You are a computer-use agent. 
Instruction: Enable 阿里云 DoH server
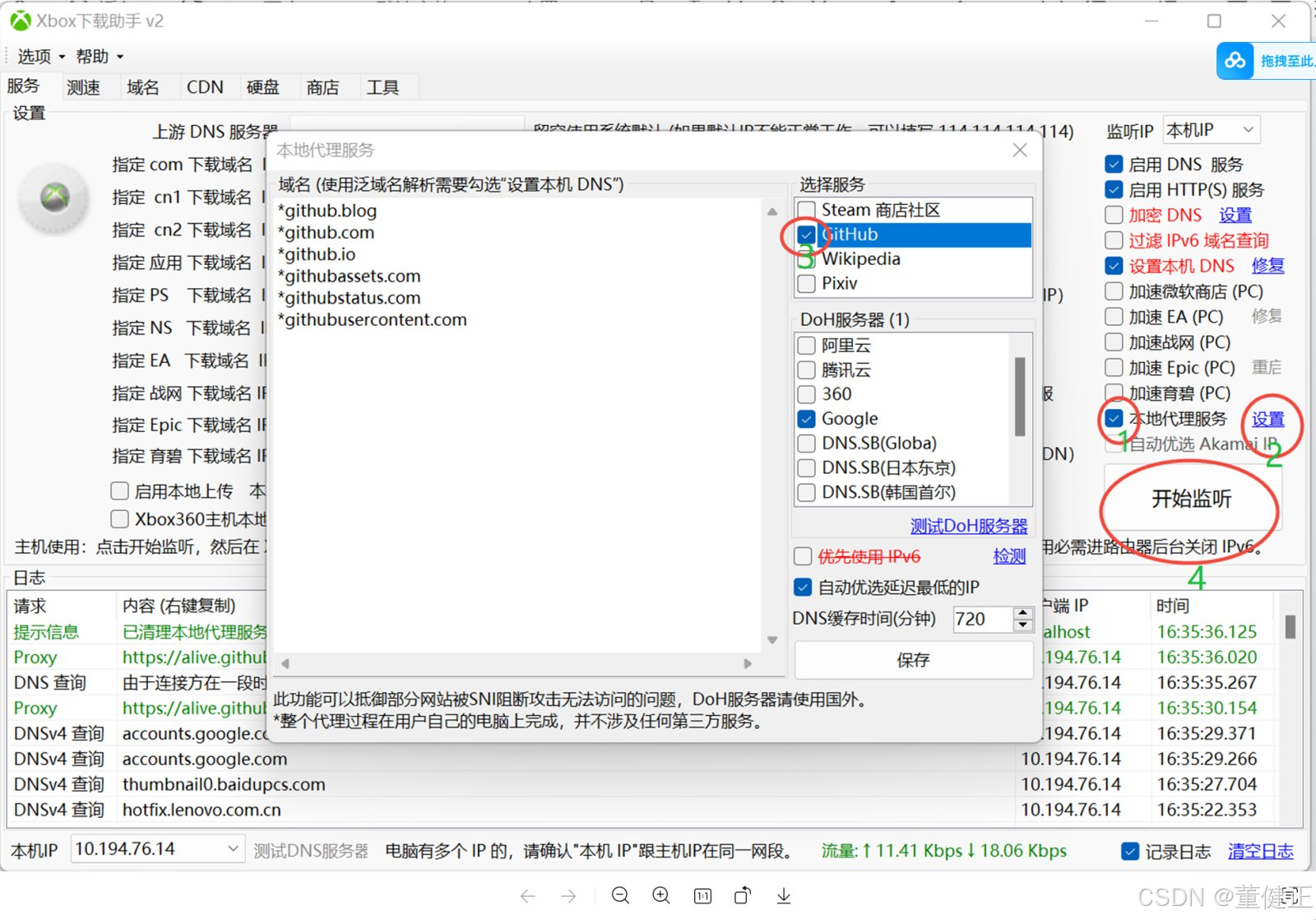tap(807, 346)
